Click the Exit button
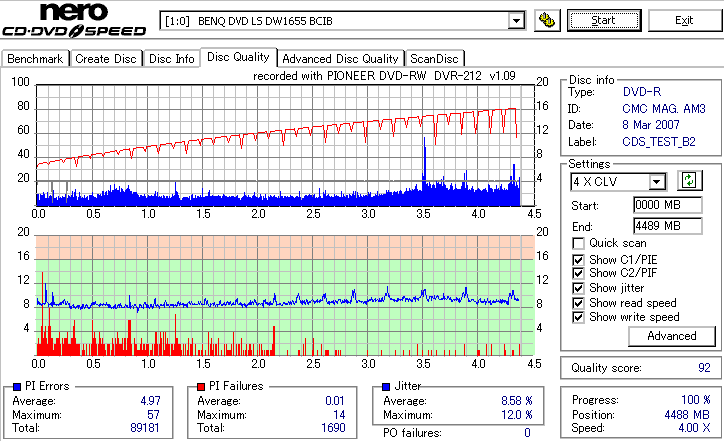Viewport: 724px width, 441px height. [x=684, y=20]
